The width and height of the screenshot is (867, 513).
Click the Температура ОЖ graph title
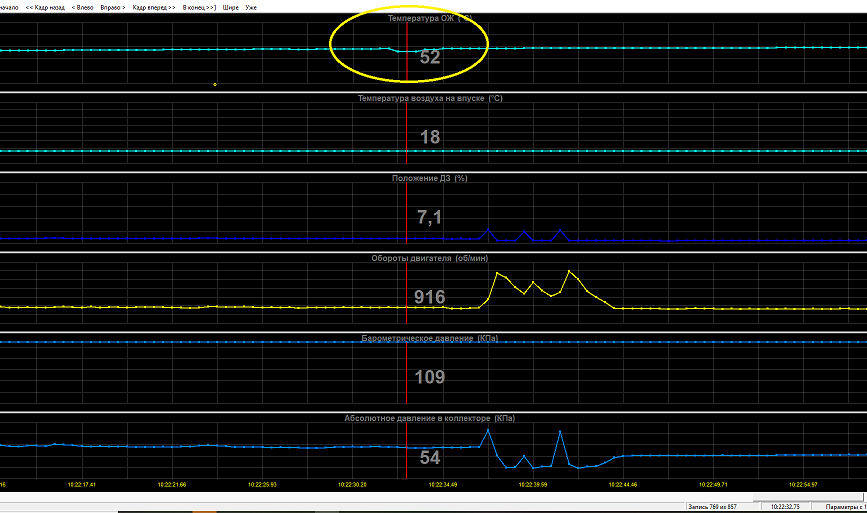pyautogui.click(x=430, y=18)
